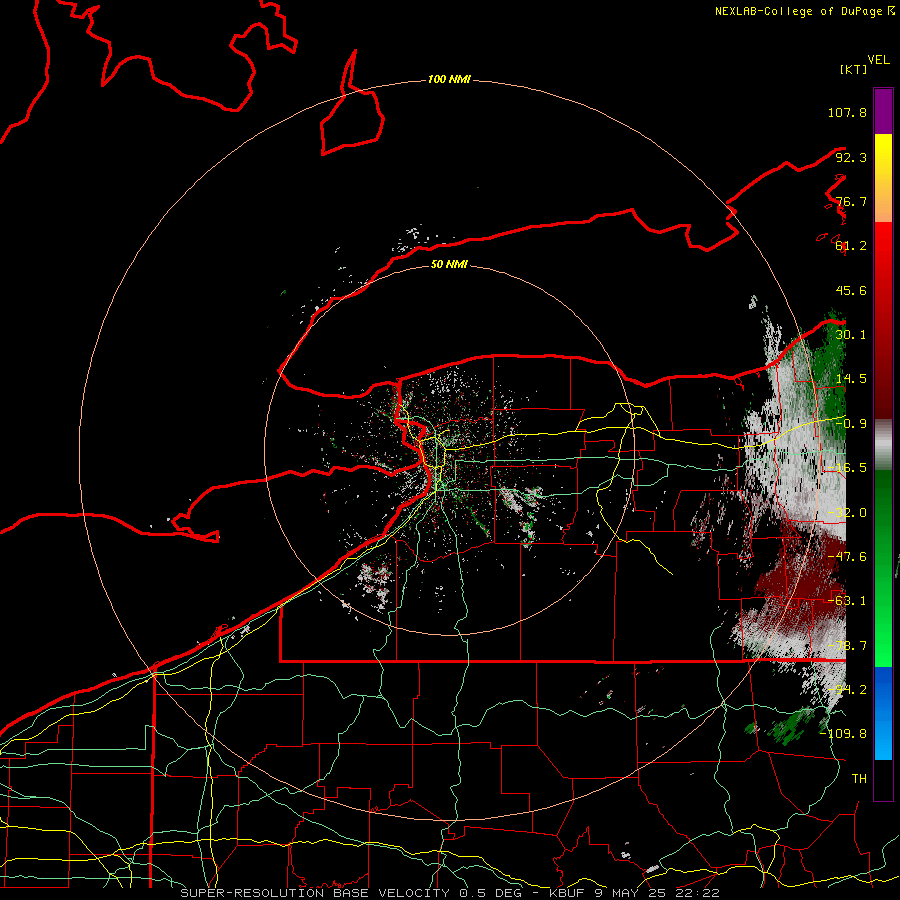
Task: Click the 50 NMI range ring label
Action: point(449,265)
